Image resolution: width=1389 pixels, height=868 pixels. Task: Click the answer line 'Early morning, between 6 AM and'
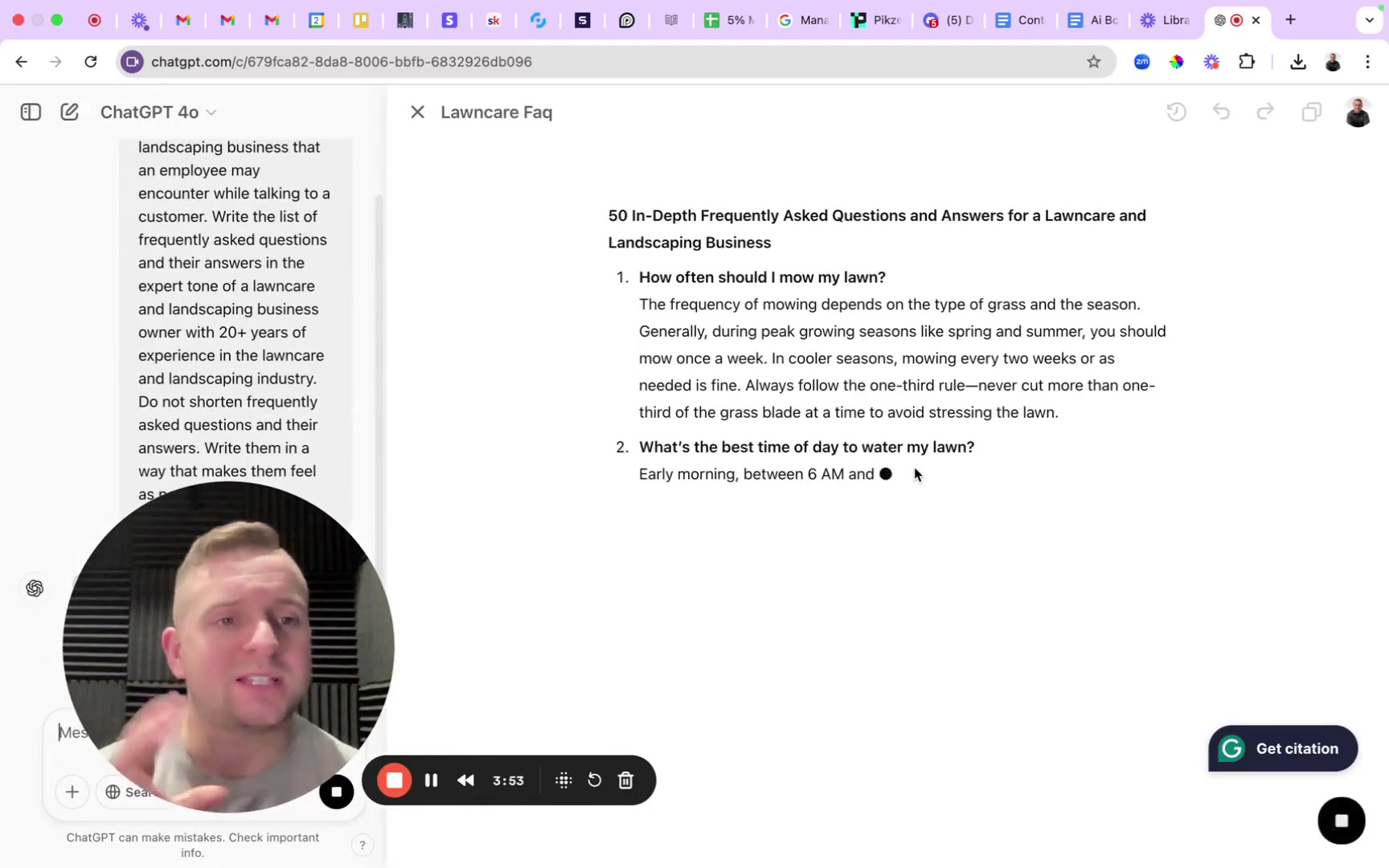(756, 474)
